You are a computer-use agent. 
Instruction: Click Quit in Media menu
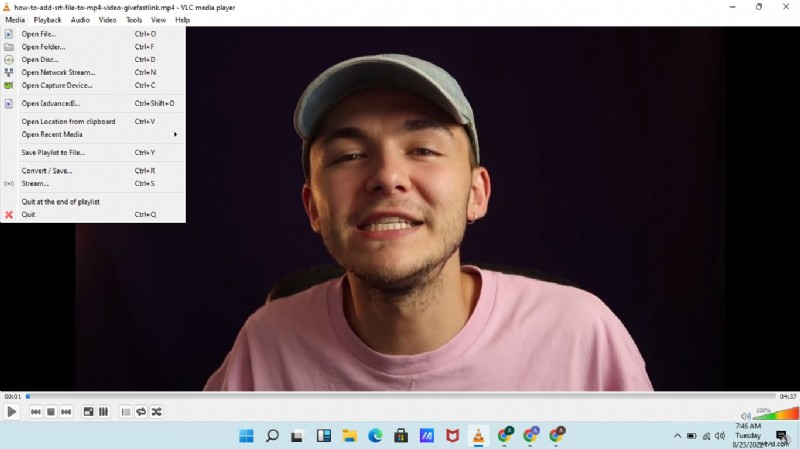pyautogui.click(x=28, y=214)
